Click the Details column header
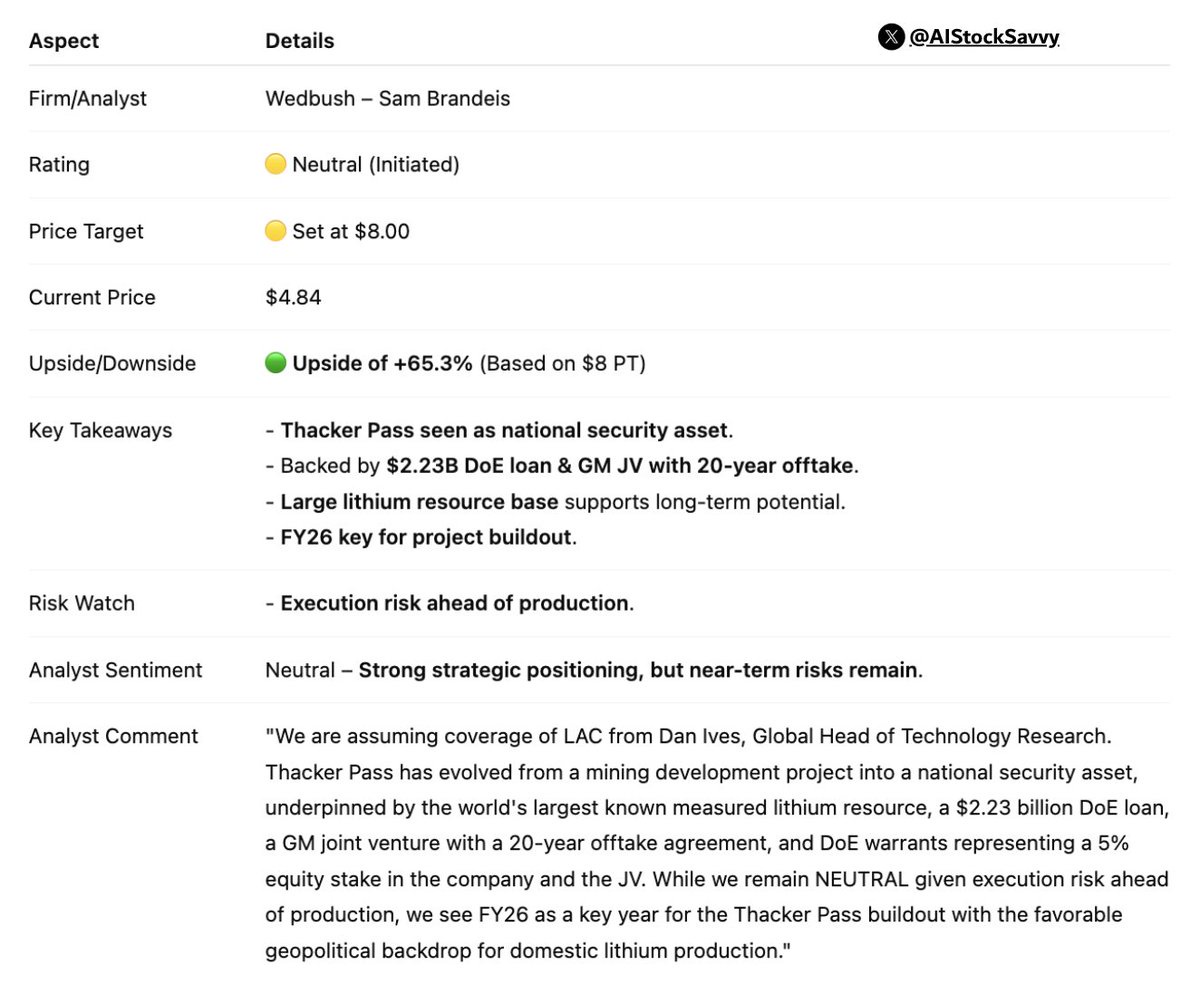 pos(299,41)
